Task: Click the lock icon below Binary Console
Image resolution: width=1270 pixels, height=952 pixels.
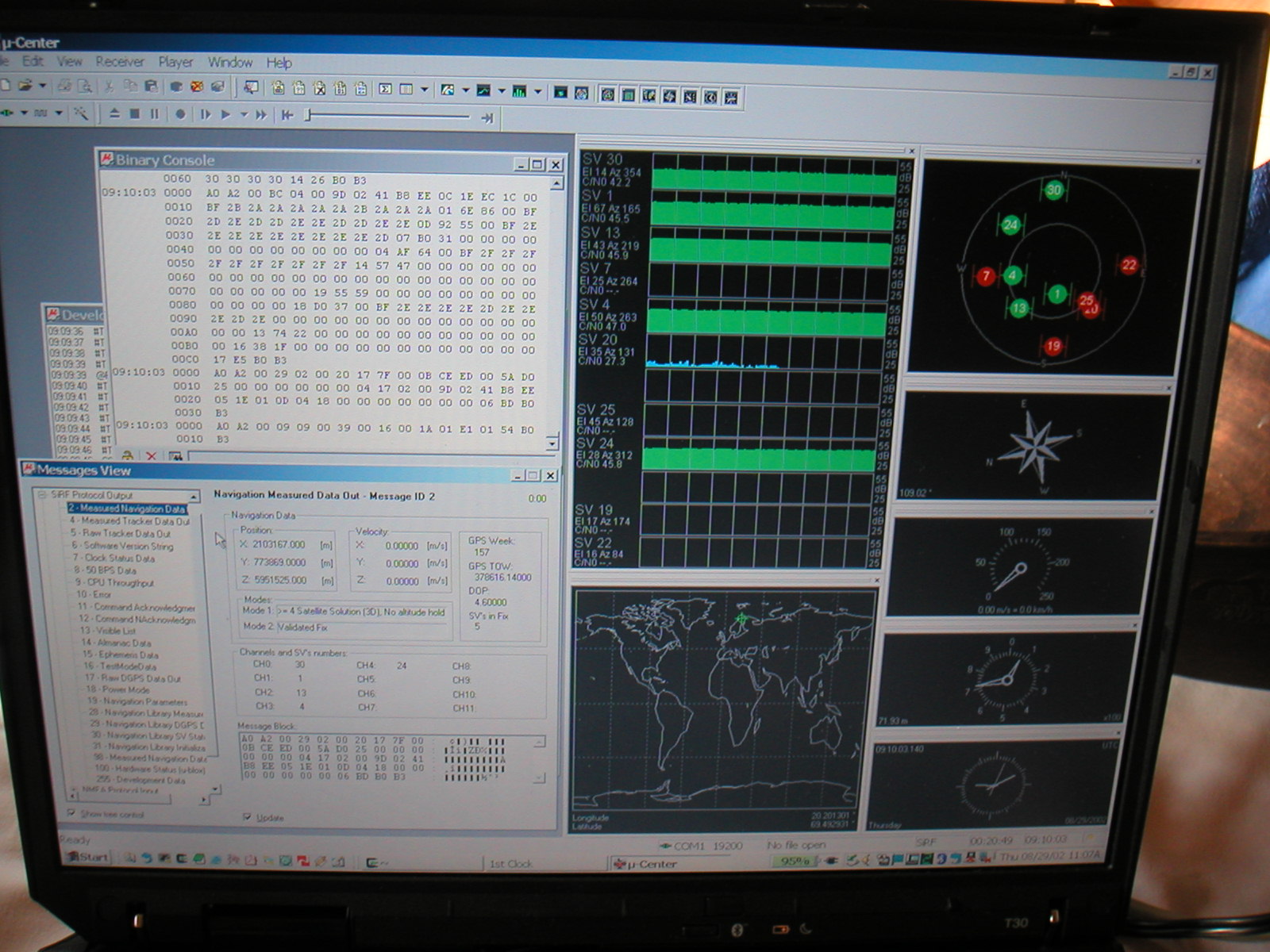Action: tap(127, 455)
